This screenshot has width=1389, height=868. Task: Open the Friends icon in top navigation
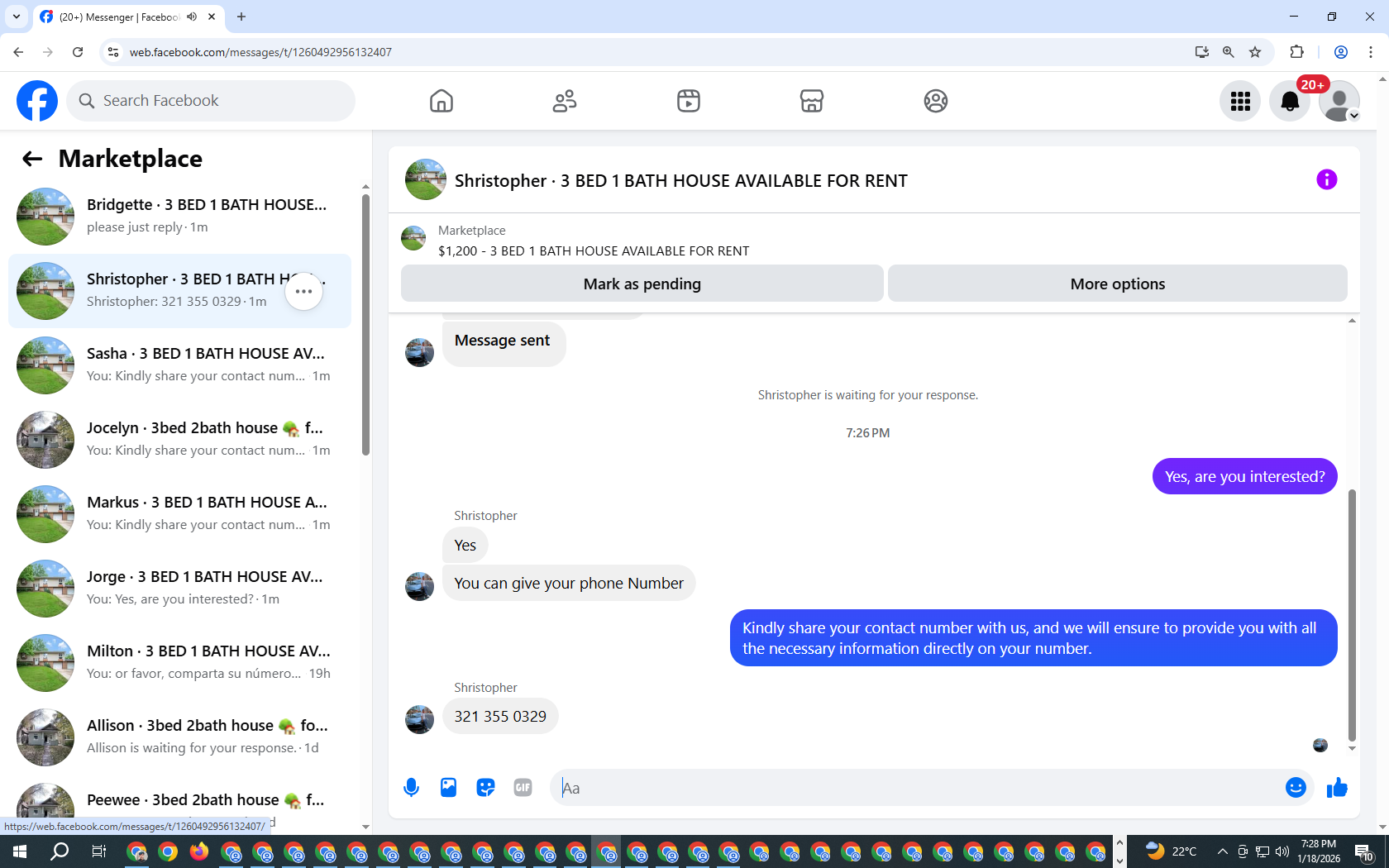(565, 101)
